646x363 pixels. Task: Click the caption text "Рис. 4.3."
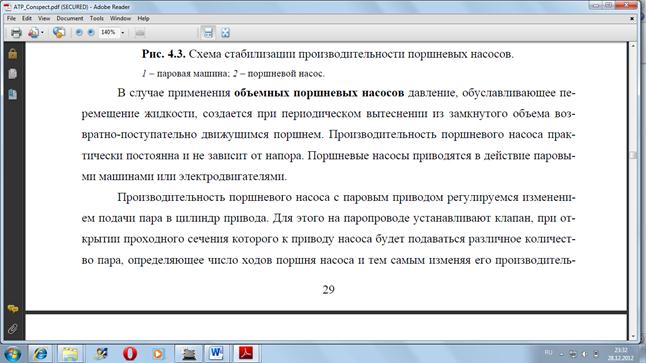tap(164, 54)
